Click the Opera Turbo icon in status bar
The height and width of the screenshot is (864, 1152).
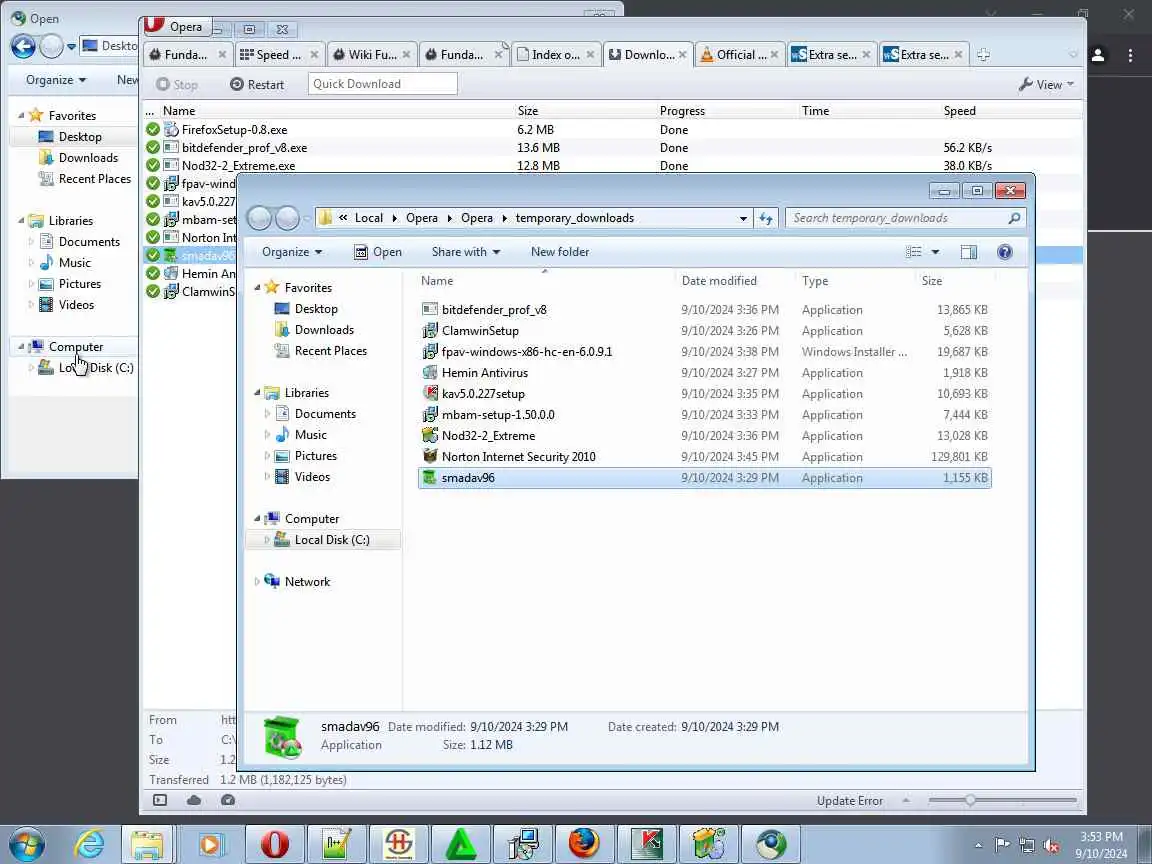pyautogui.click(x=228, y=800)
